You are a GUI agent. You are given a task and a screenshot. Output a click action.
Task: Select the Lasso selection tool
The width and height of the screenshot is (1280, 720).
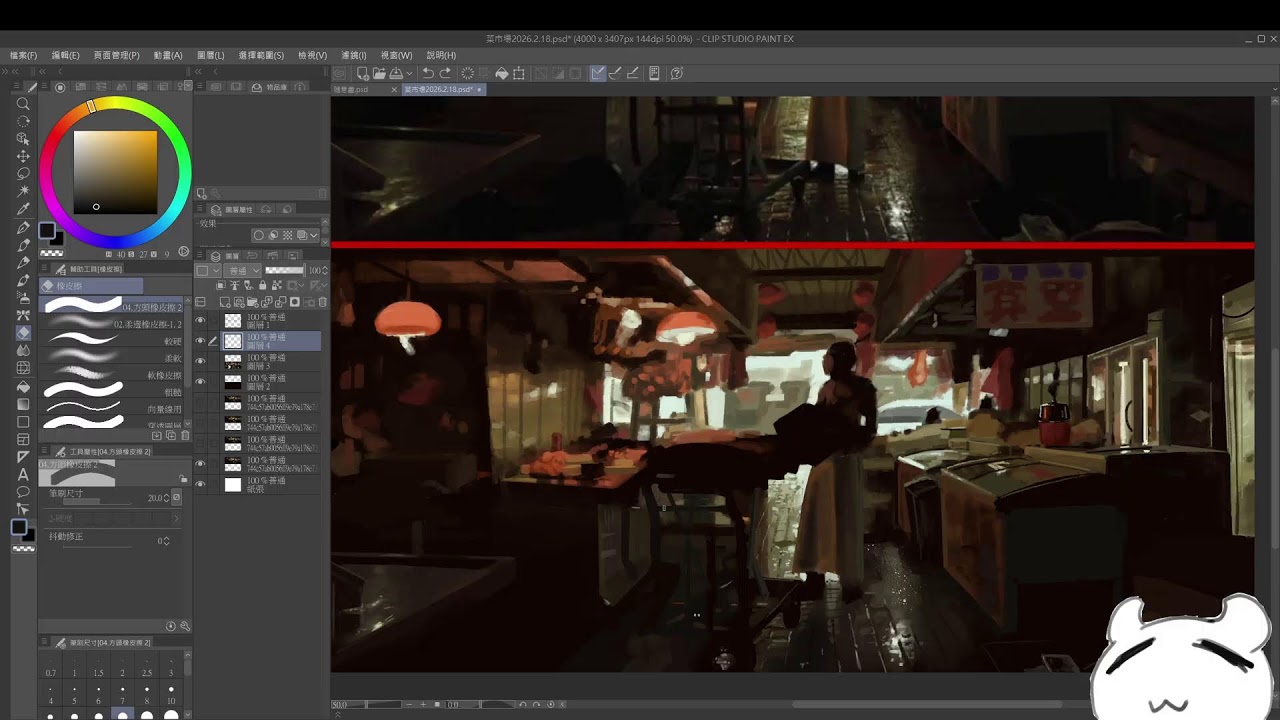pyautogui.click(x=23, y=173)
